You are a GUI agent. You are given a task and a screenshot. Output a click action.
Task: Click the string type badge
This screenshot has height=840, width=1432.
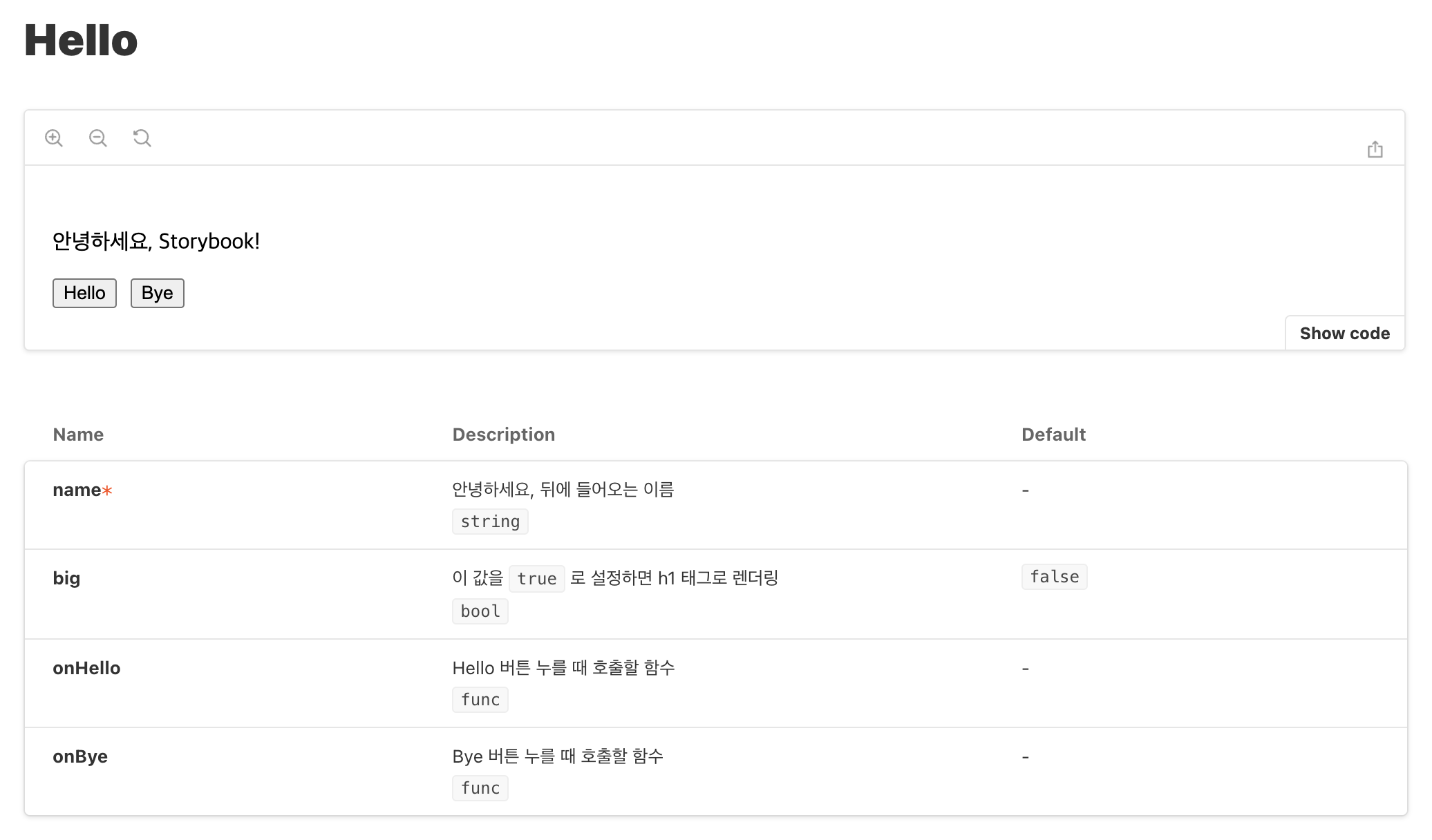coord(490,522)
